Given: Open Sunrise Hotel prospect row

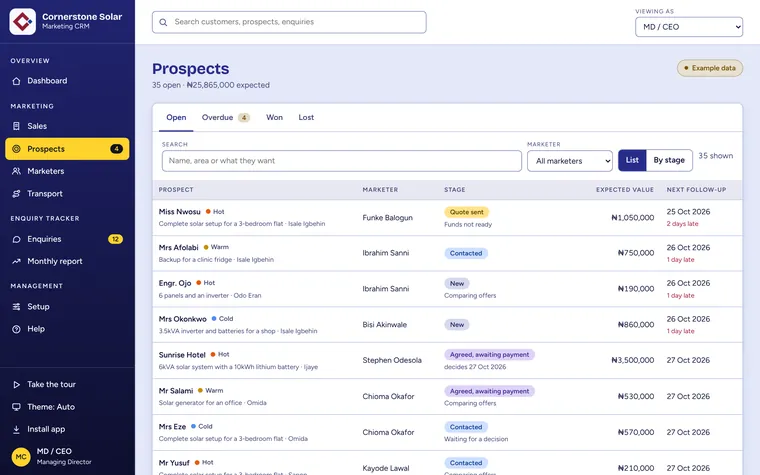Looking at the screenshot, I should (x=447, y=361).
